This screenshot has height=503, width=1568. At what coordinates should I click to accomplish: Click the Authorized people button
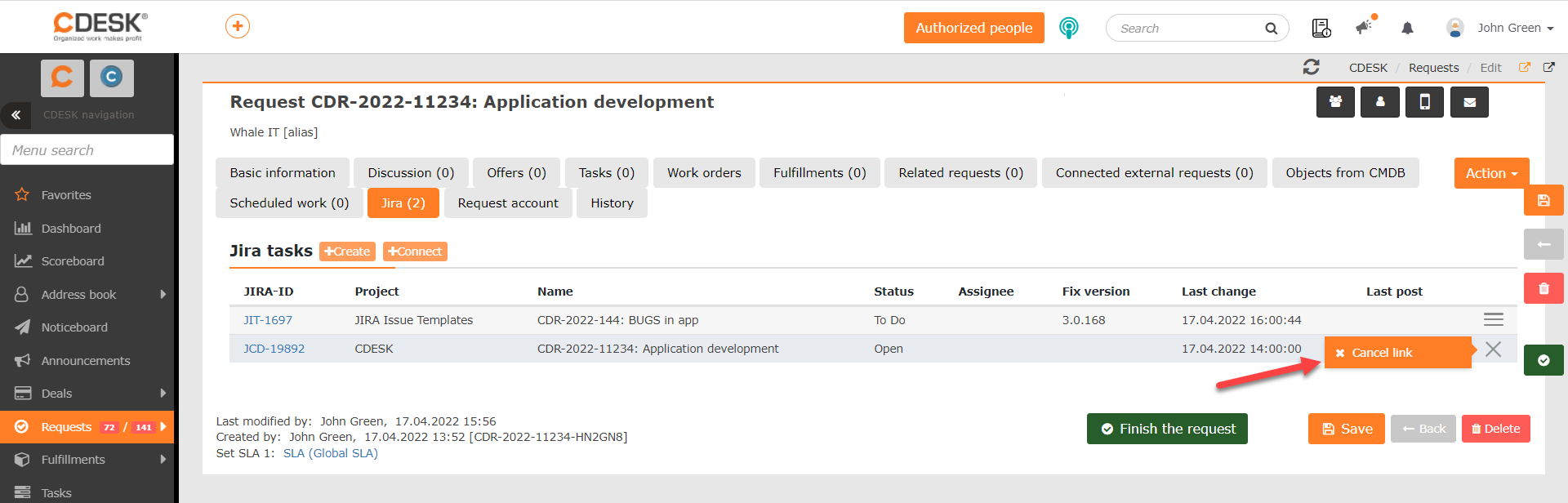[x=973, y=28]
